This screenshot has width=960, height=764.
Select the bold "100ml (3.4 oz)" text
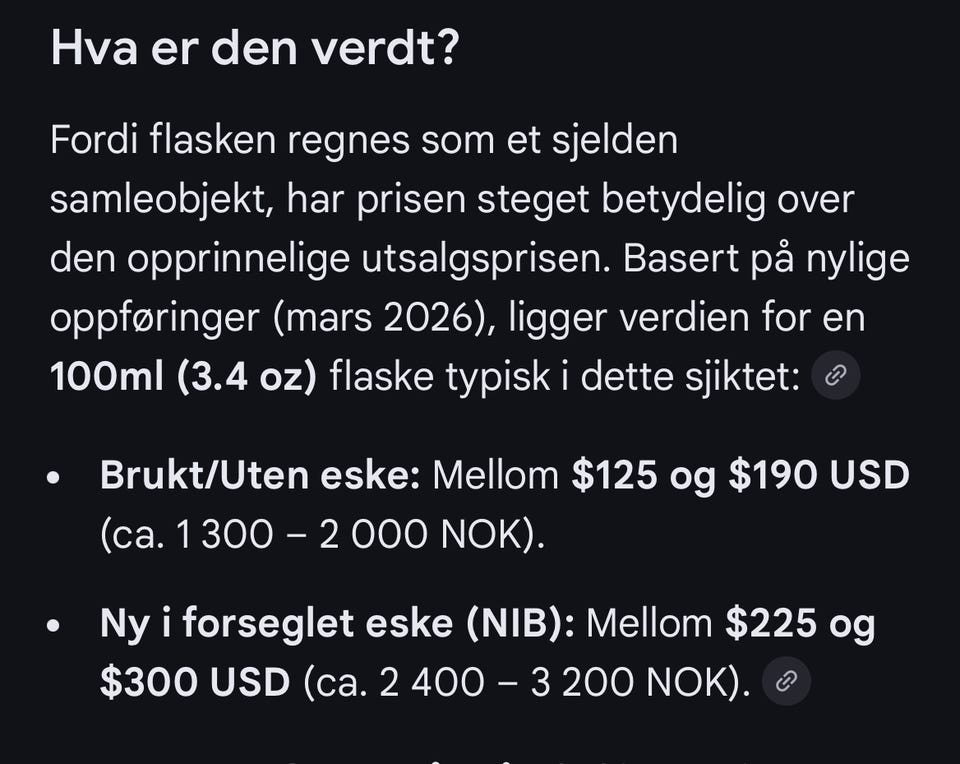click(x=184, y=376)
